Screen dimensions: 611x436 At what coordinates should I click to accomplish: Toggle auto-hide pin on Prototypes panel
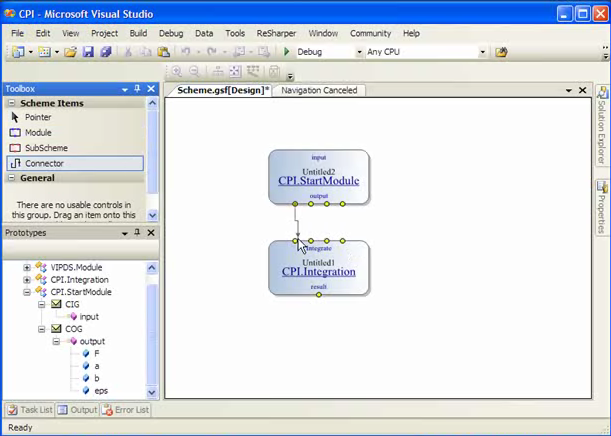tap(138, 233)
